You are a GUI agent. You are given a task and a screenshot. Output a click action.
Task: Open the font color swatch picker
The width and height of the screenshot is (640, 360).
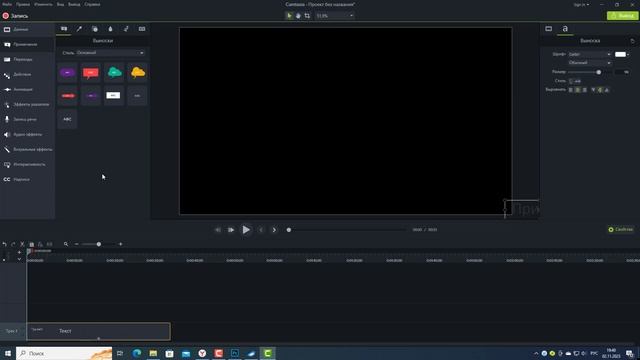point(622,54)
